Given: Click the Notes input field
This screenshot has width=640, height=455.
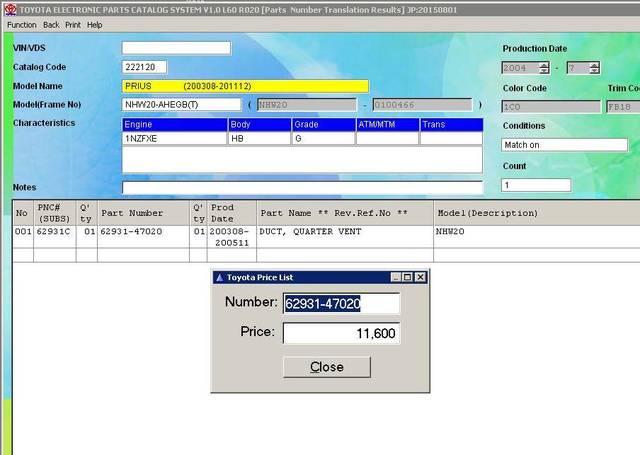Looking at the screenshot, I should coord(302,187).
